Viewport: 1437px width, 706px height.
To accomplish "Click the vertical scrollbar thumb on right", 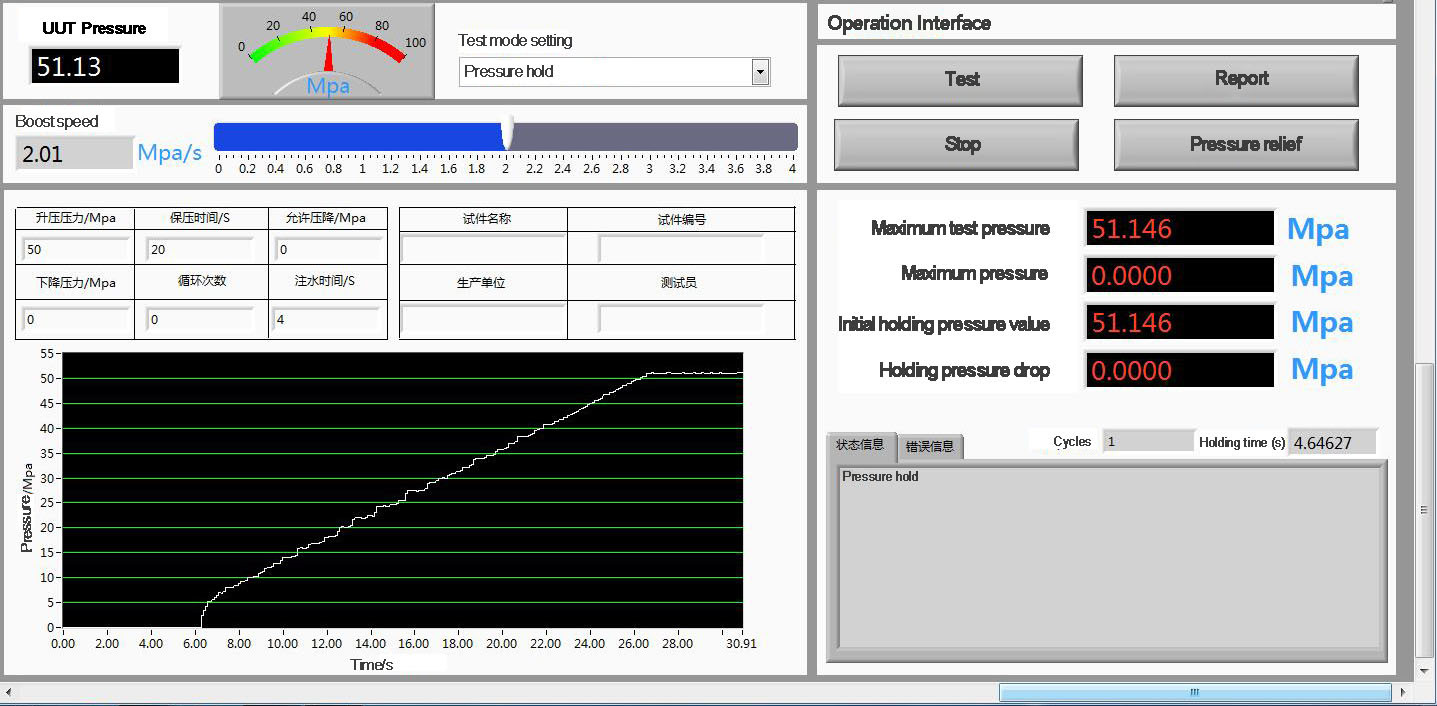I will [x=1425, y=509].
